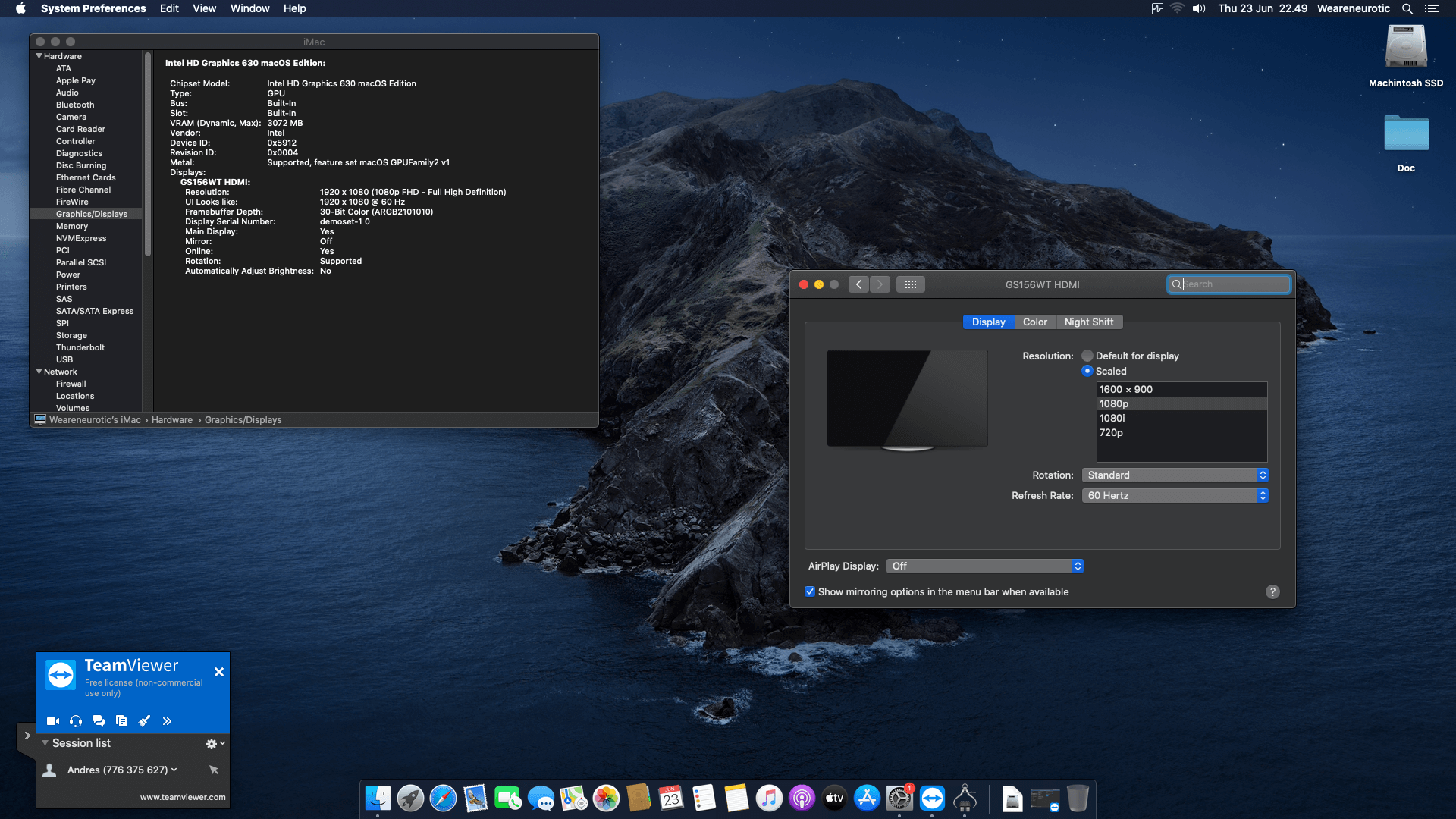Uncheck Show mirroring options checkbox
Screen dimensions: 1456x819
click(x=810, y=591)
